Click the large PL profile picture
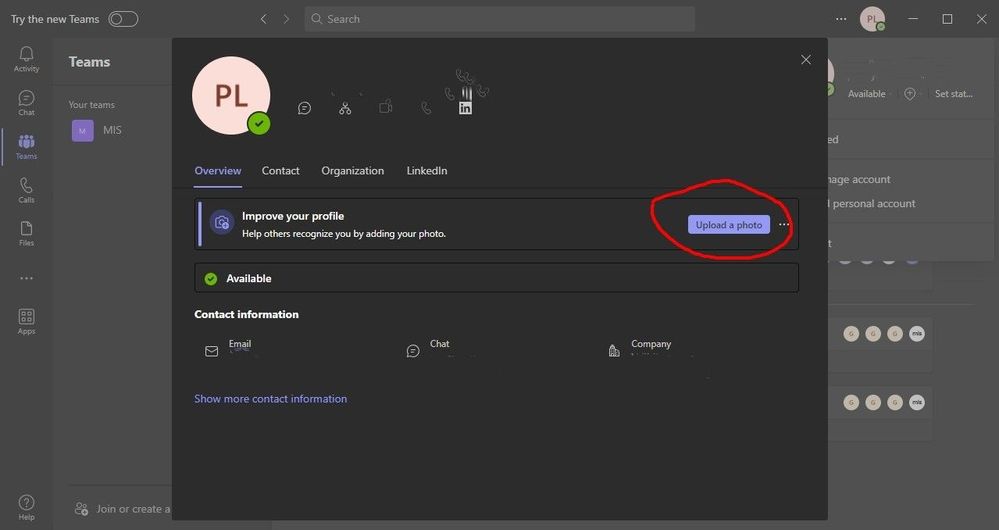The image size is (999, 530). pyautogui.click(x=231, y=96)
